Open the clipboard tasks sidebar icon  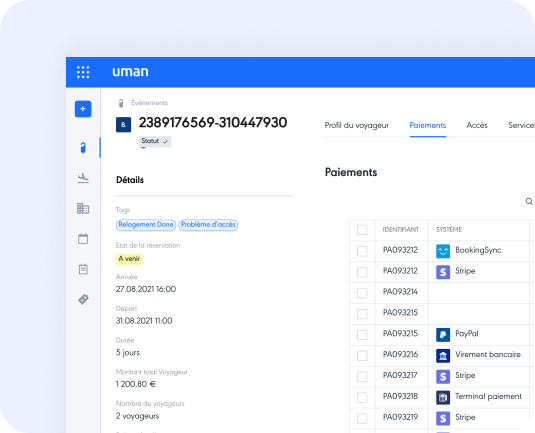pyautogui.click(x=83, y=269)
